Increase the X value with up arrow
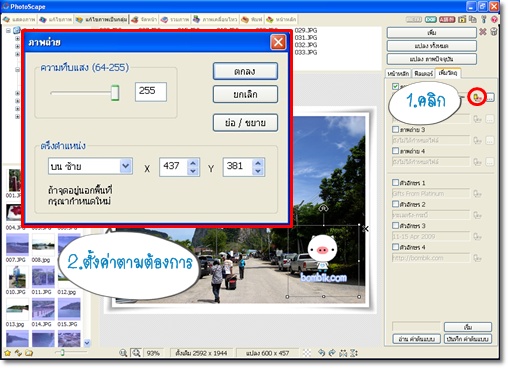 pos(193,163)
